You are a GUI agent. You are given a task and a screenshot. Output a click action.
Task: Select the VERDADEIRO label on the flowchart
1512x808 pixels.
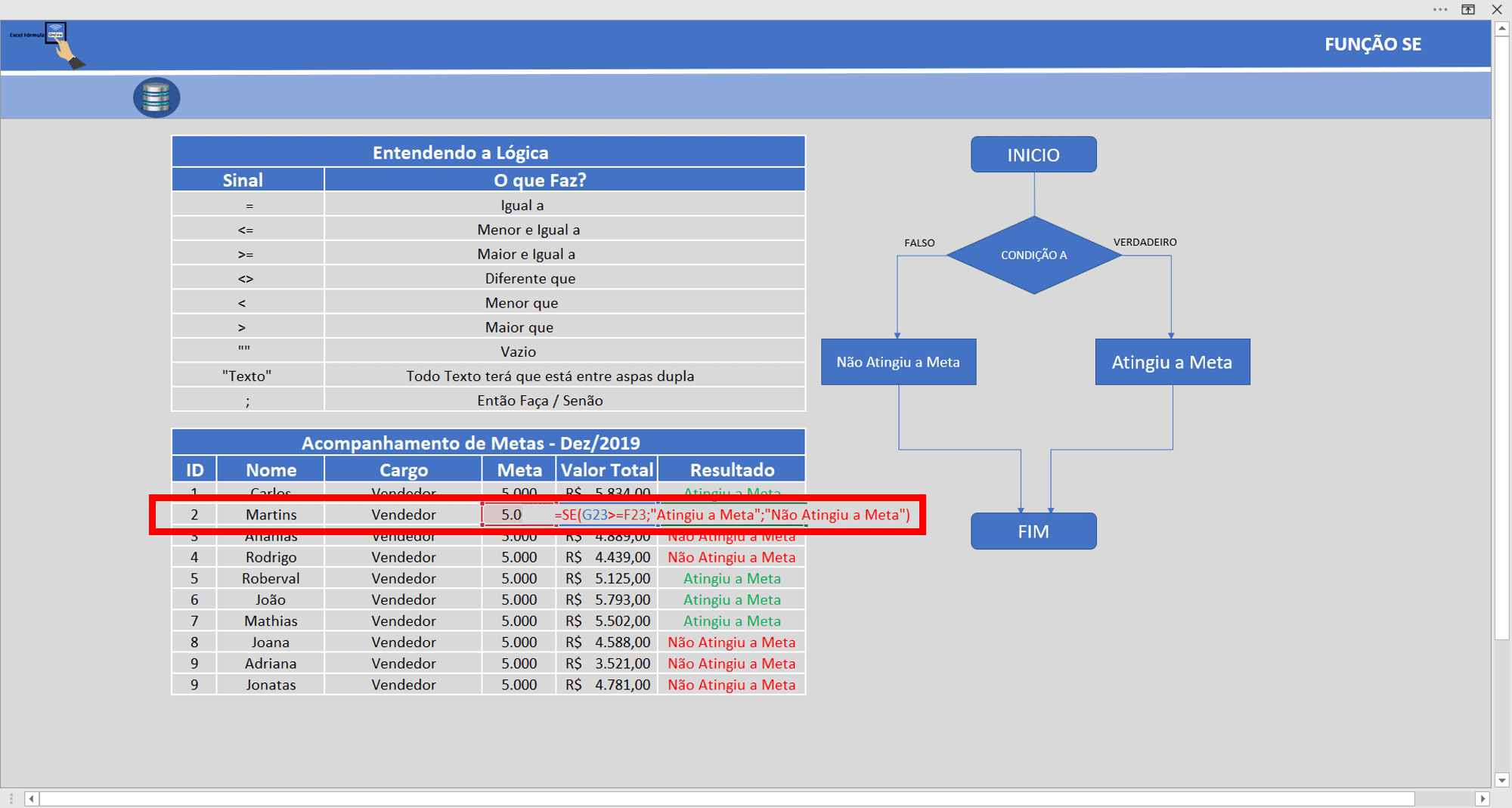(1145, 242)
